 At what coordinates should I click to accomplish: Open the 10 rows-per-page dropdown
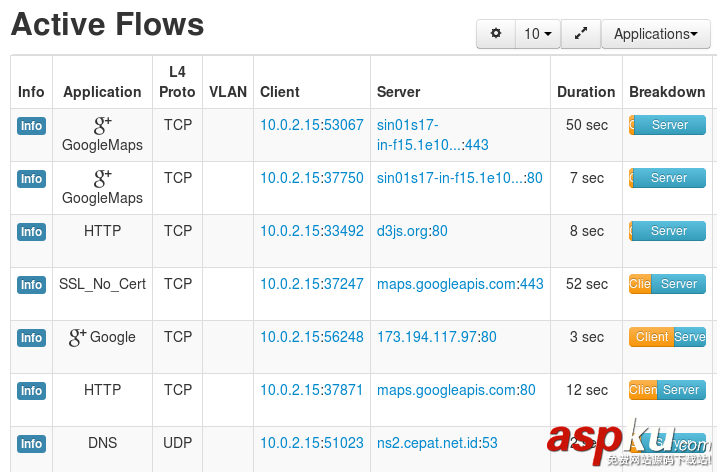pos(538,34)
